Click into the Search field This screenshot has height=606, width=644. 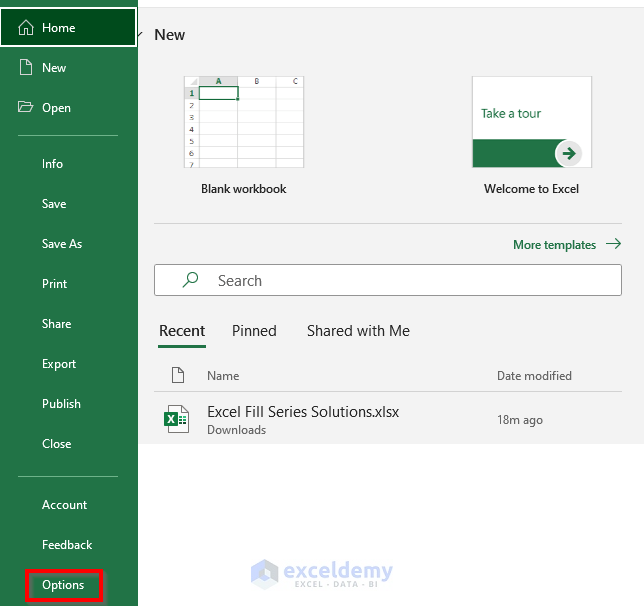pyautogui.click(x=388, y=280)
